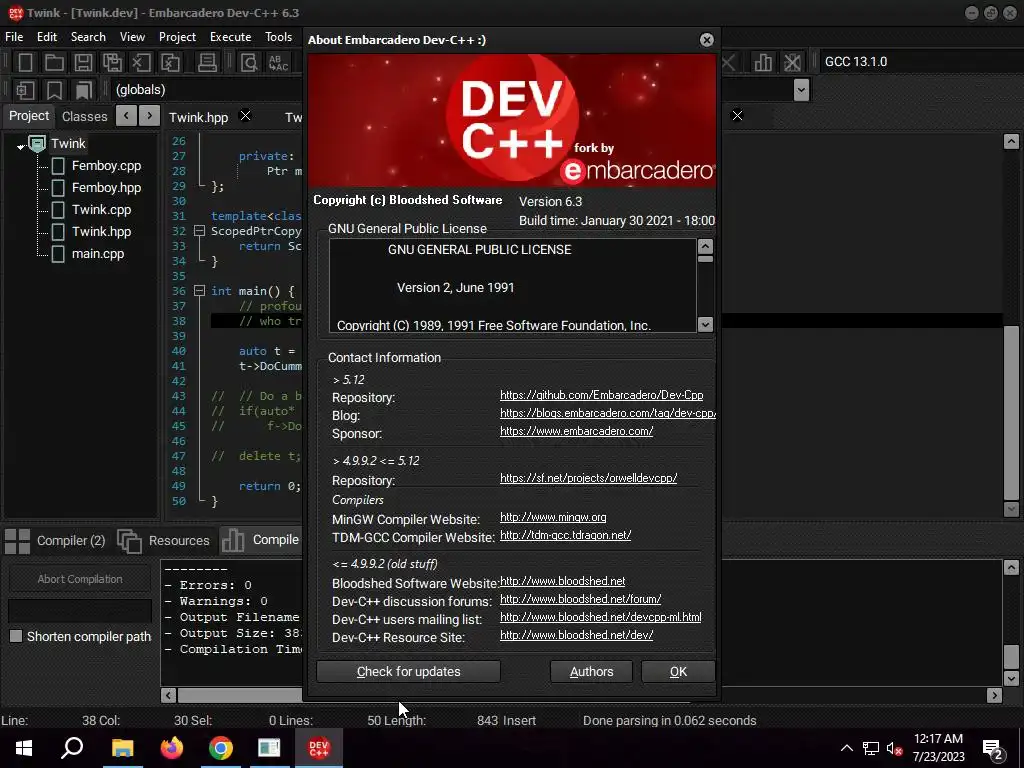
Task: Click the right tab navigation arrow
Action: coord(150,116)
